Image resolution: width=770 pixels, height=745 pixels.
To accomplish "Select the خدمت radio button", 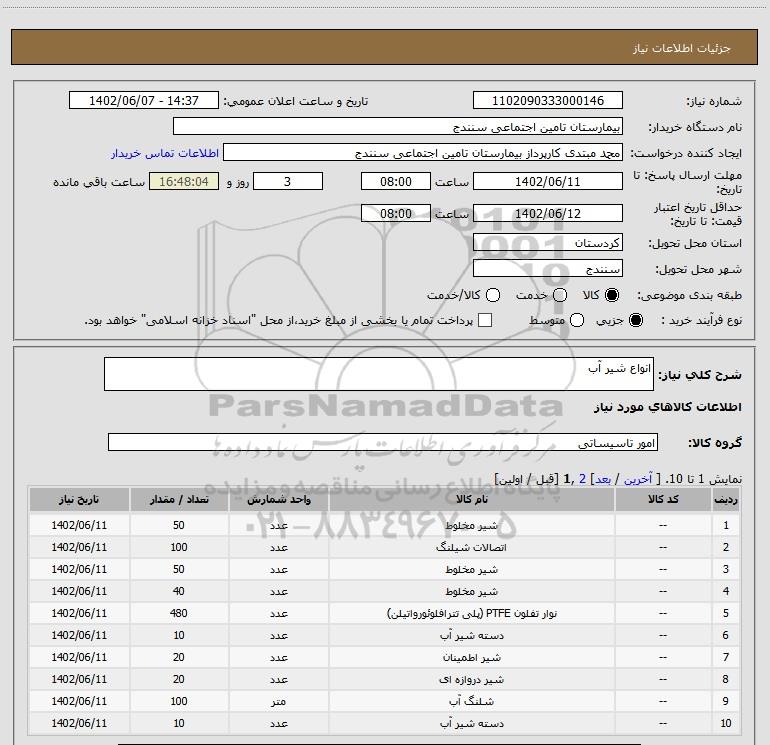I will pyautogui.click(x=560, y=295).
